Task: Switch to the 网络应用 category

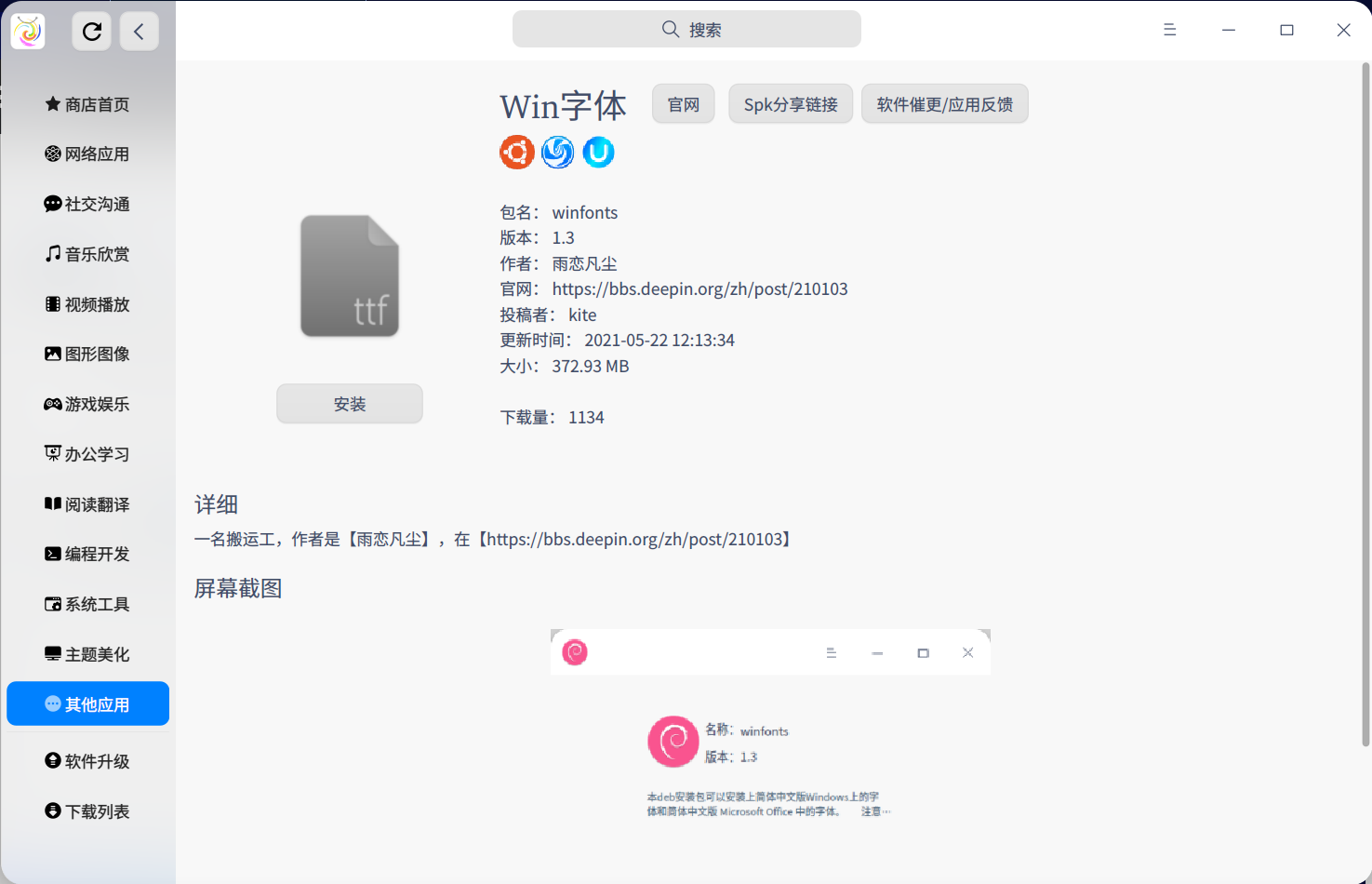Action: 87,154
